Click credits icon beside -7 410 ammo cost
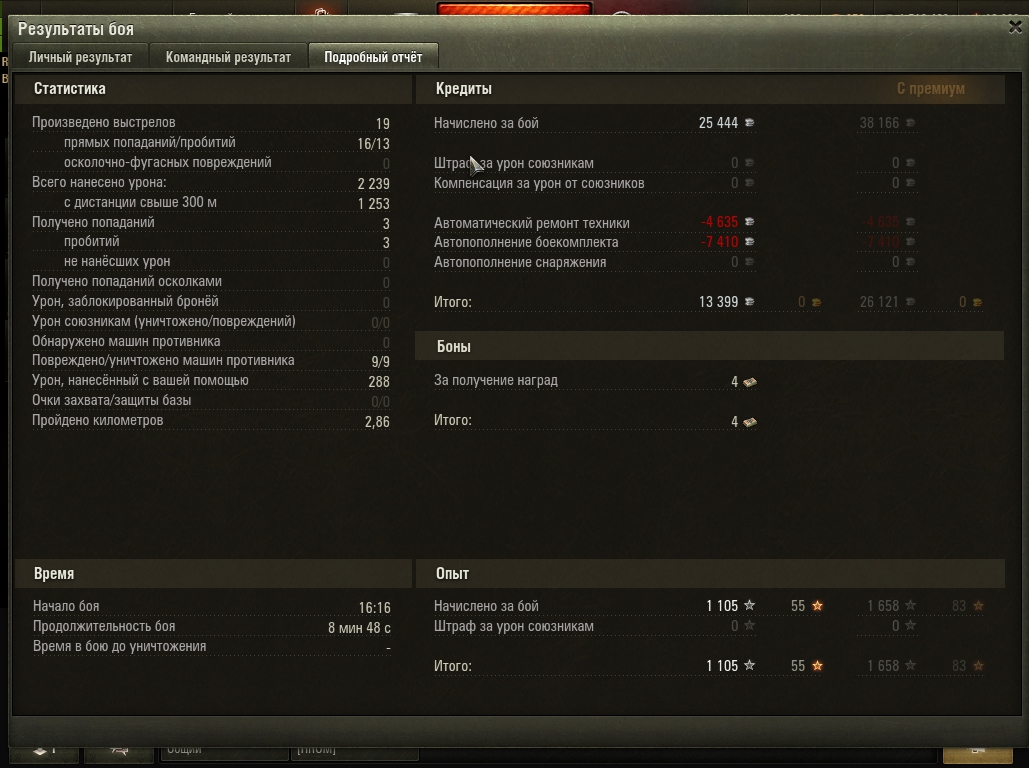This screenshot has height=768, width=1029. (x=749, y=242)
